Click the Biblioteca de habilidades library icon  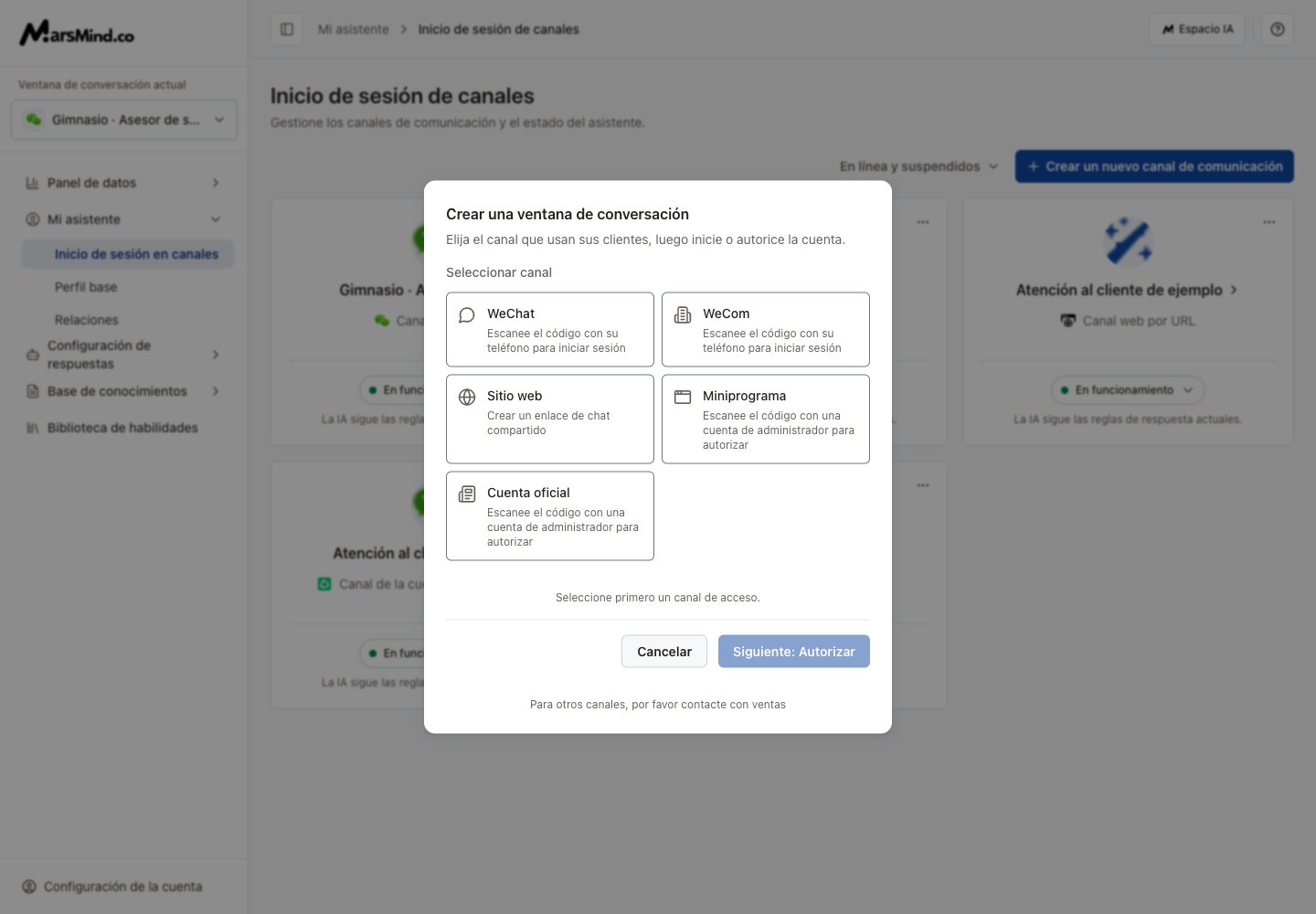(32, 428)
